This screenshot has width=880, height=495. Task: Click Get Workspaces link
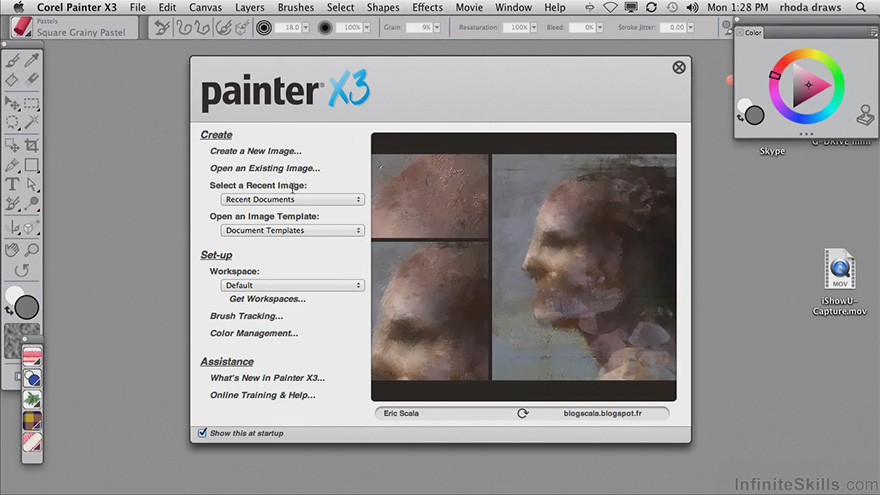pyautogui.click(x=267, y=299)
